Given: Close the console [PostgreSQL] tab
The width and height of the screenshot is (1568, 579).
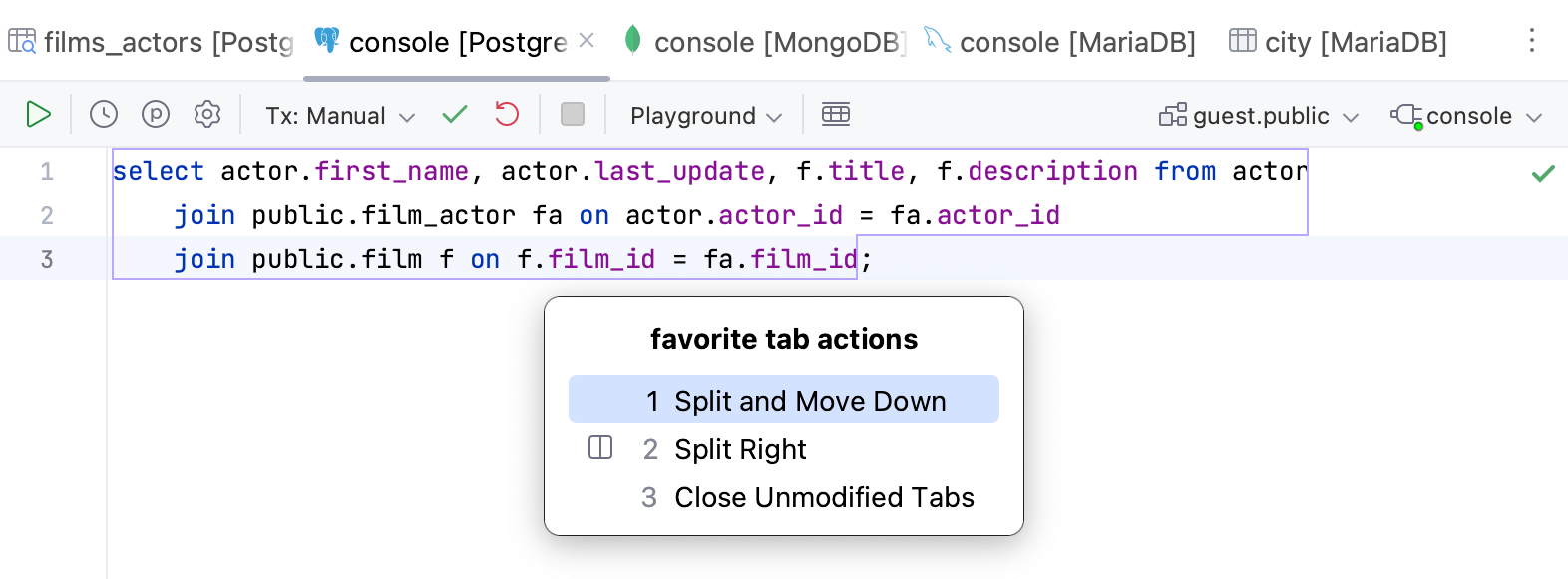Looking at the screenshot, I should click(587, 40).
